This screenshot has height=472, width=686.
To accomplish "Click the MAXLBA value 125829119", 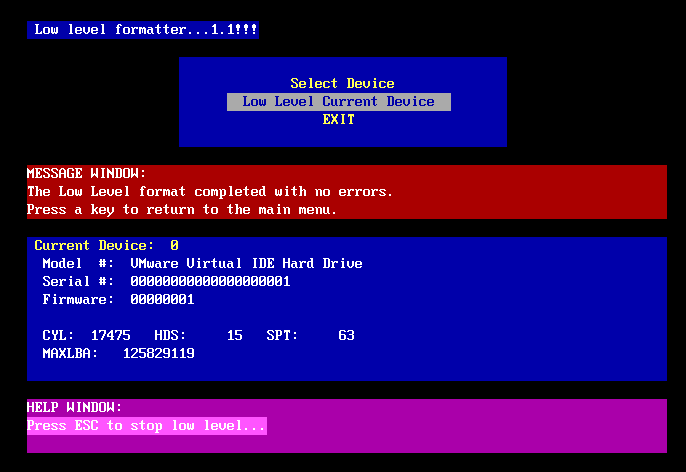I will click(x=158, y=353).
